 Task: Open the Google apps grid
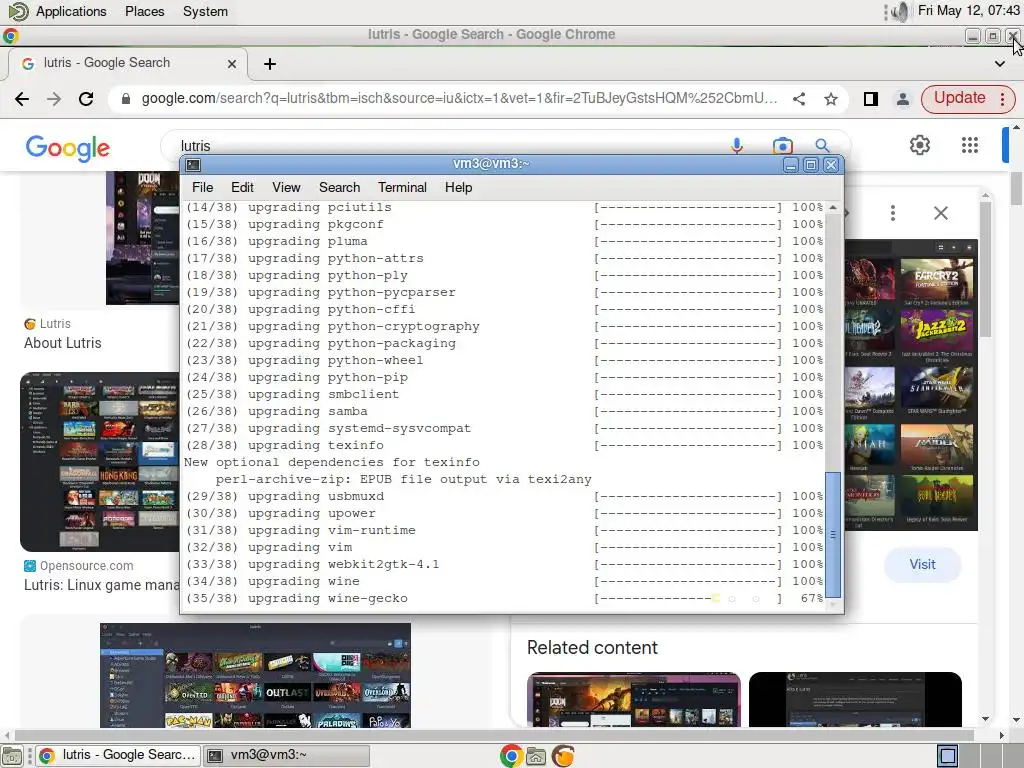click(x=970, y=145)
